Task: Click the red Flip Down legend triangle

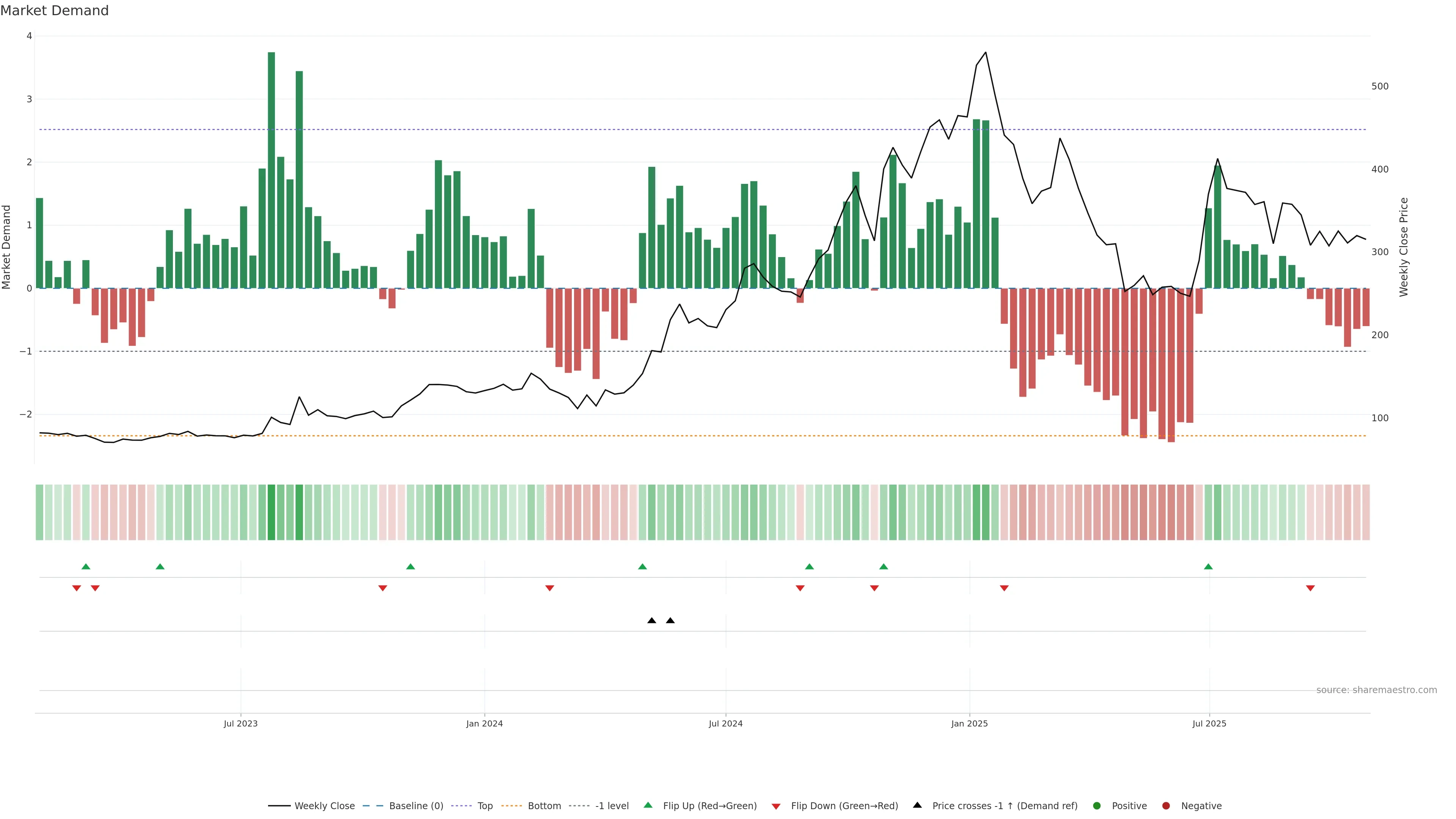Action: tap(776, 806)
